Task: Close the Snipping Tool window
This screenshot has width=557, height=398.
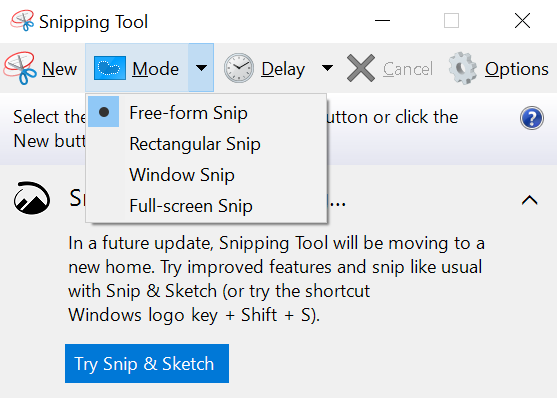Action: point(522,21)
